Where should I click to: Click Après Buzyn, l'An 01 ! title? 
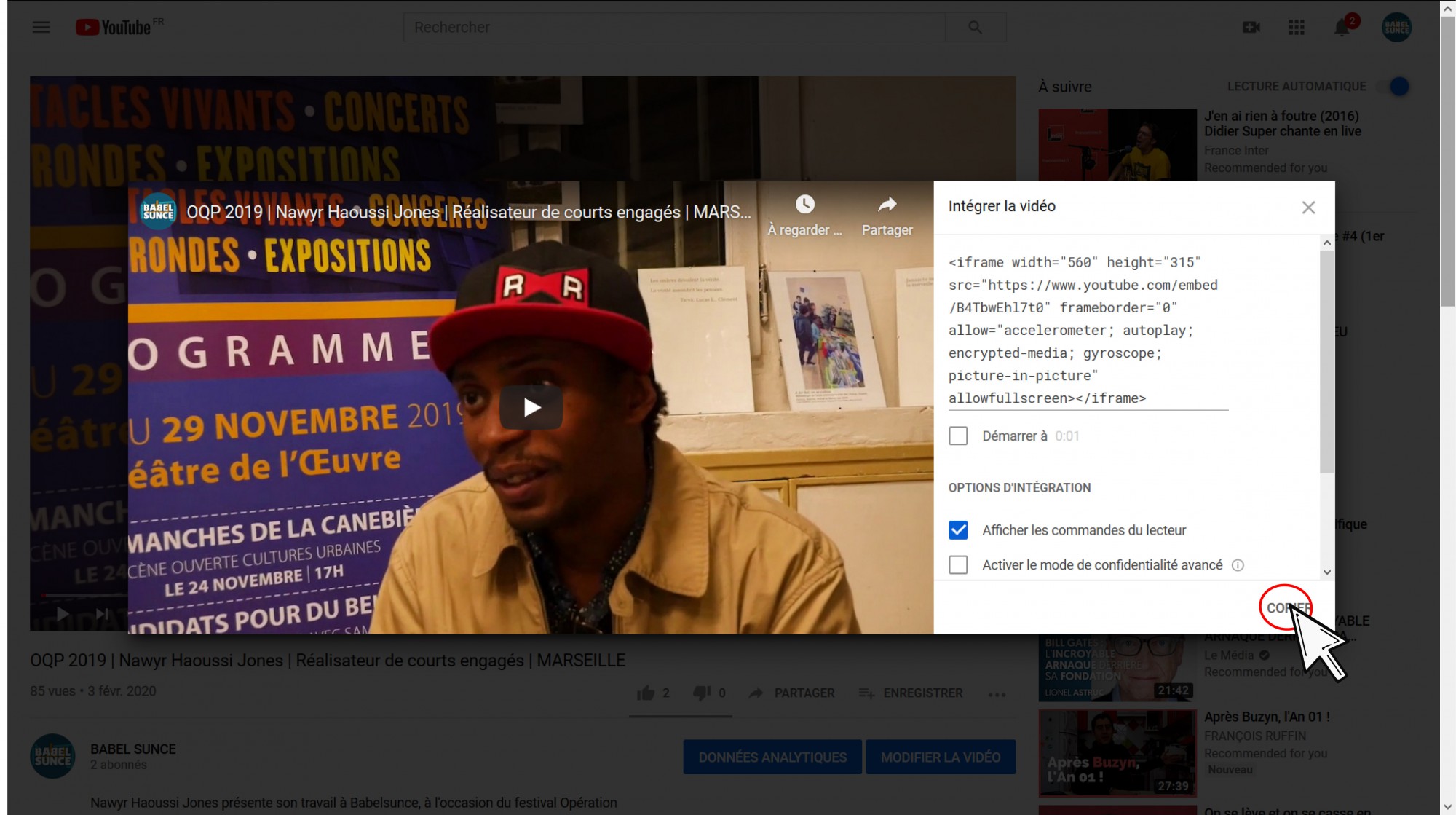[1267, 717]
